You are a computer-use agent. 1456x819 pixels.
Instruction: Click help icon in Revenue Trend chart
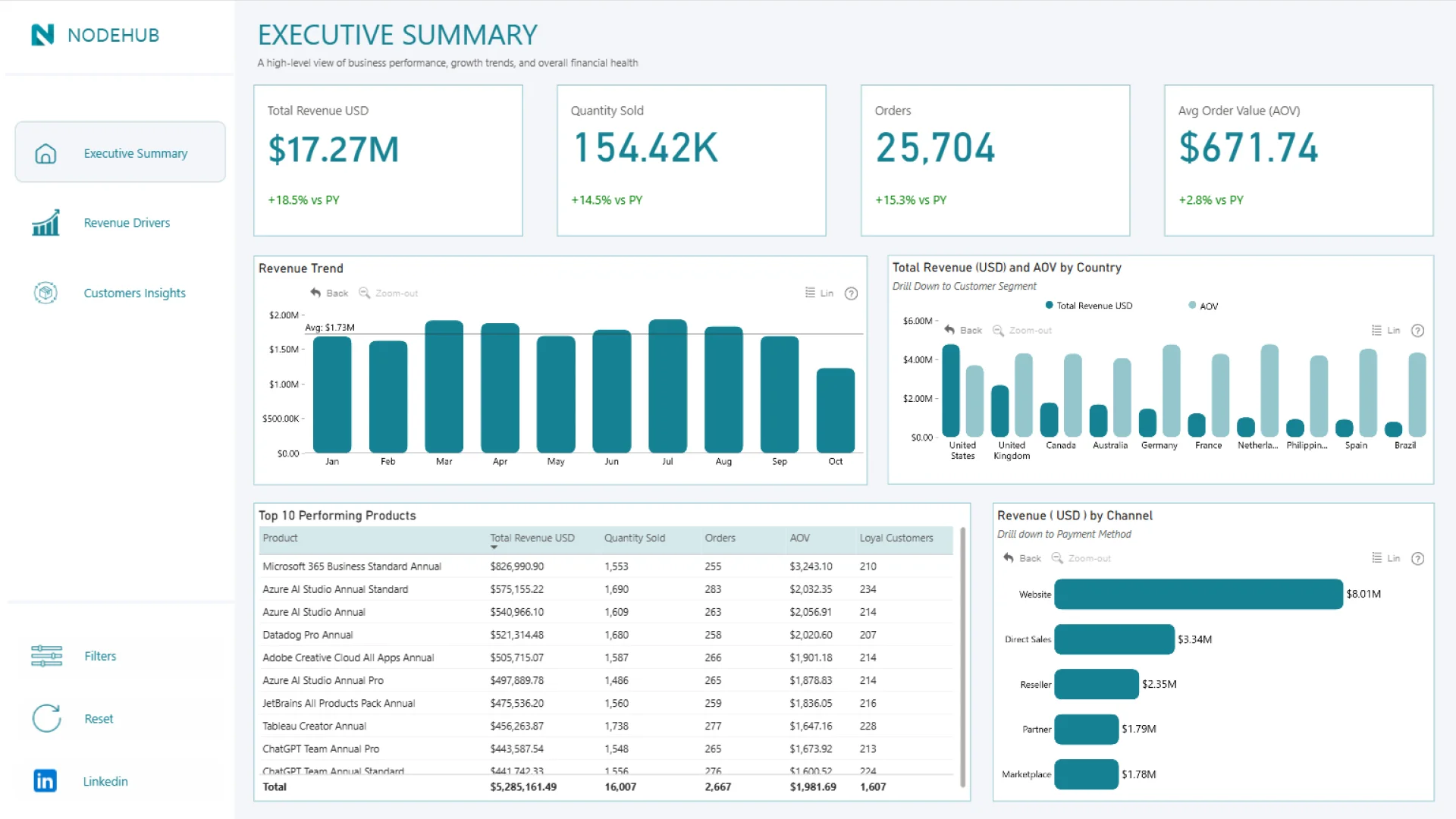(x=851, y=293)
